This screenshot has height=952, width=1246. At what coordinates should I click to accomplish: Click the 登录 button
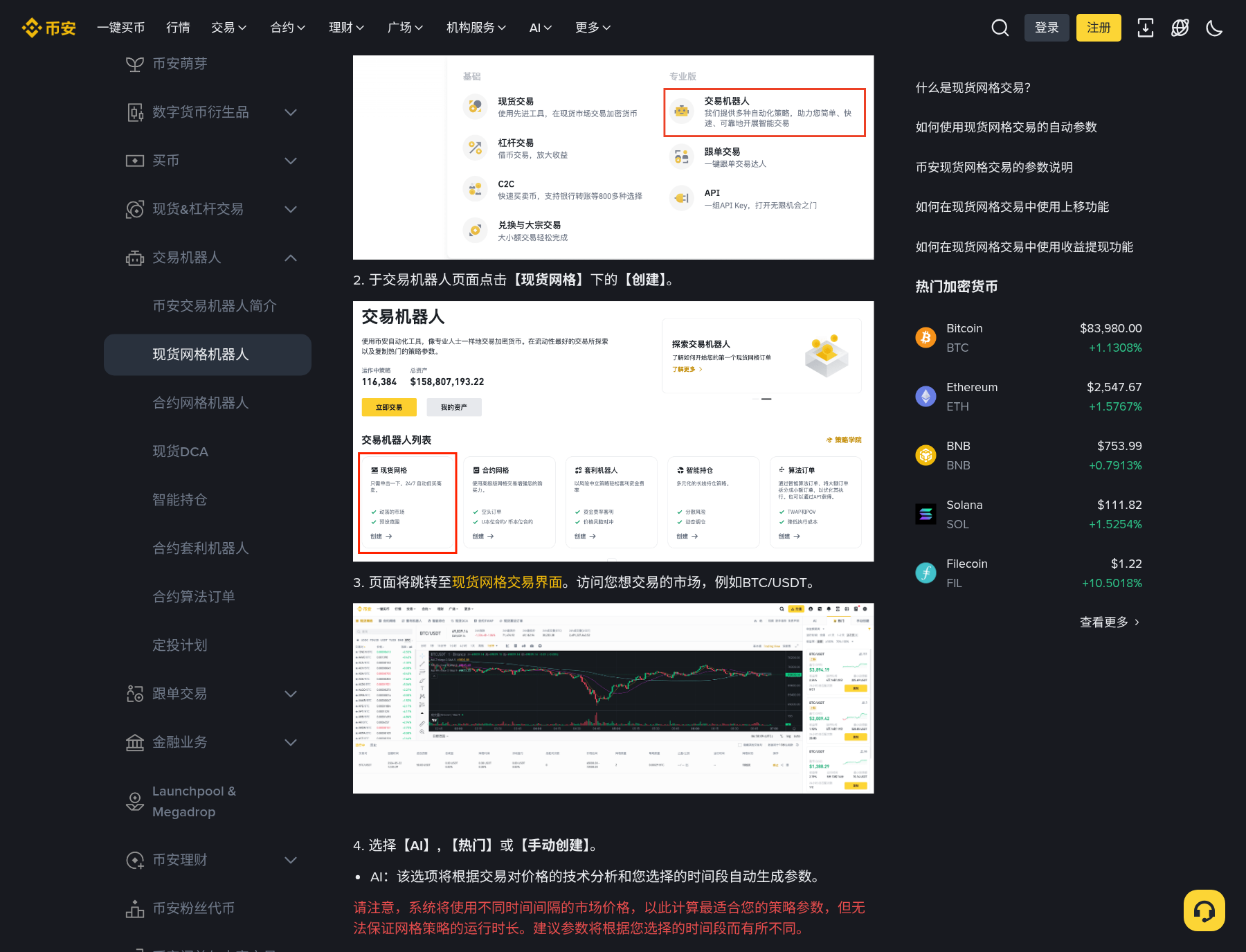click(1047, 28)
